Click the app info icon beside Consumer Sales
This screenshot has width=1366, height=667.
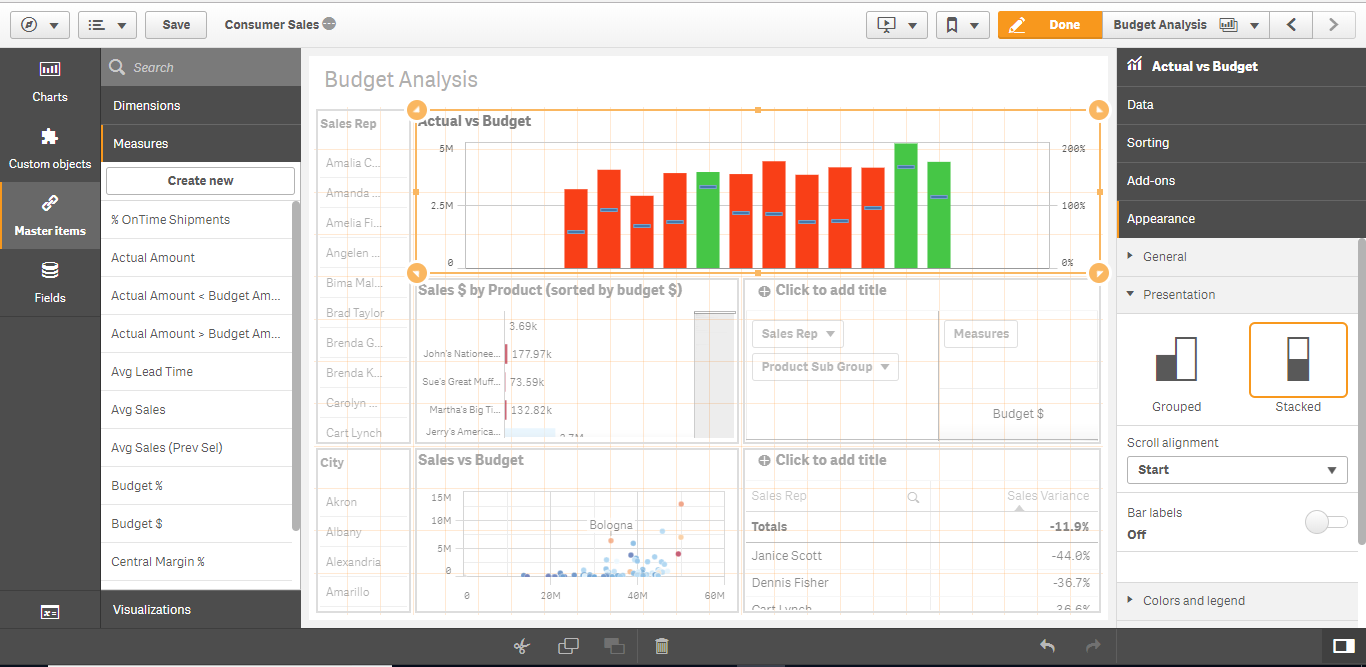pyautogui.click(x=329, y=24)
